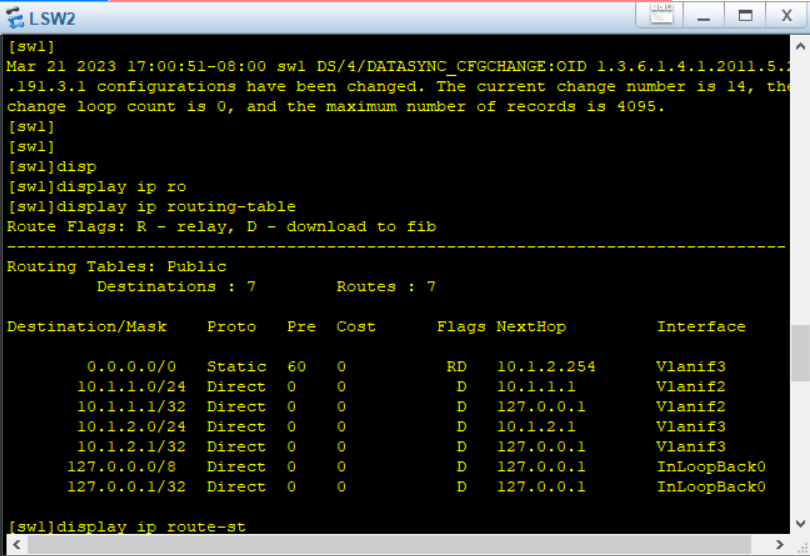The image size is (810, 556).
Task: Click the vertical scrollbar up arrow
Action: 800,46
